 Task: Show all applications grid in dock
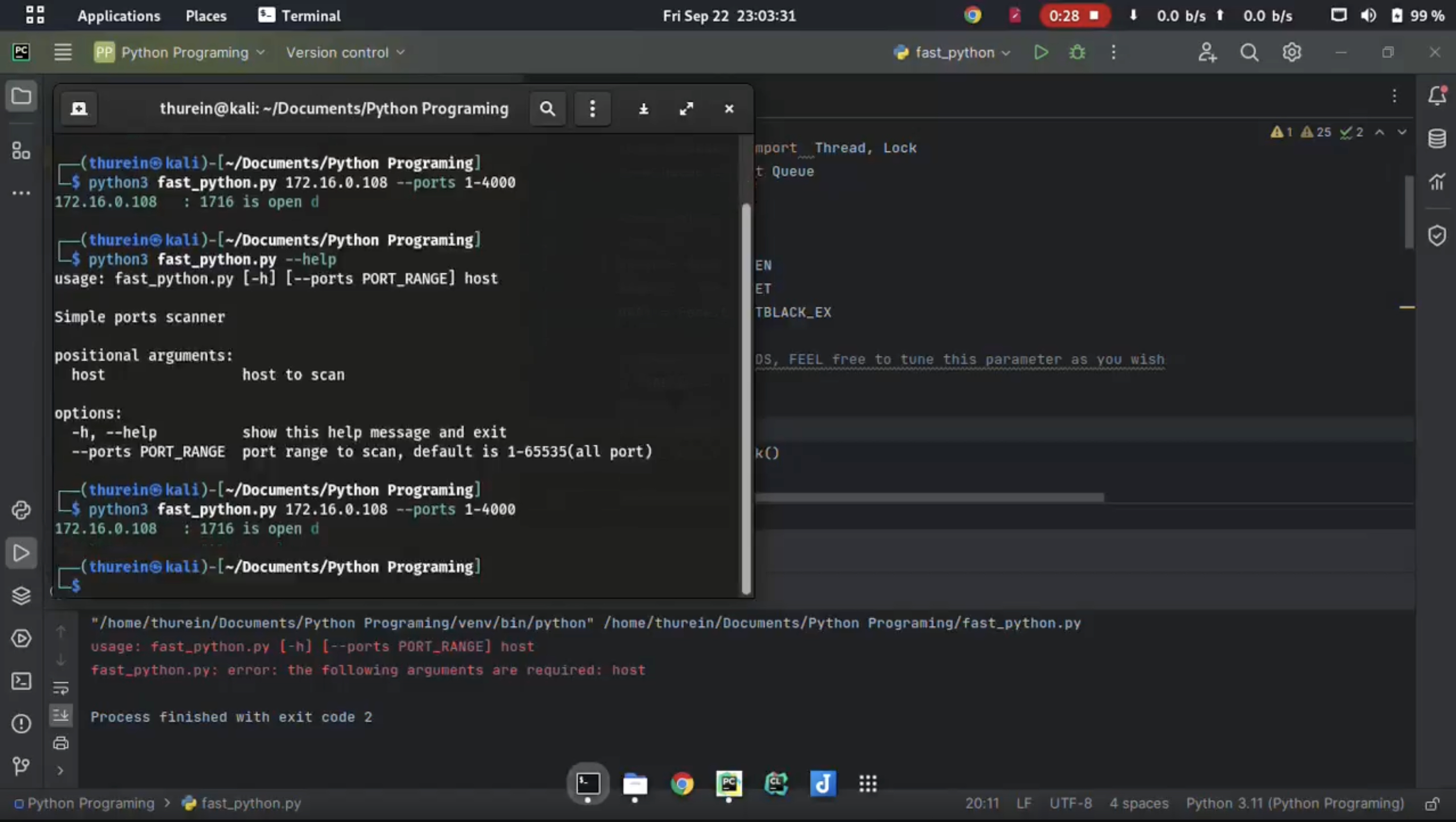867,784
